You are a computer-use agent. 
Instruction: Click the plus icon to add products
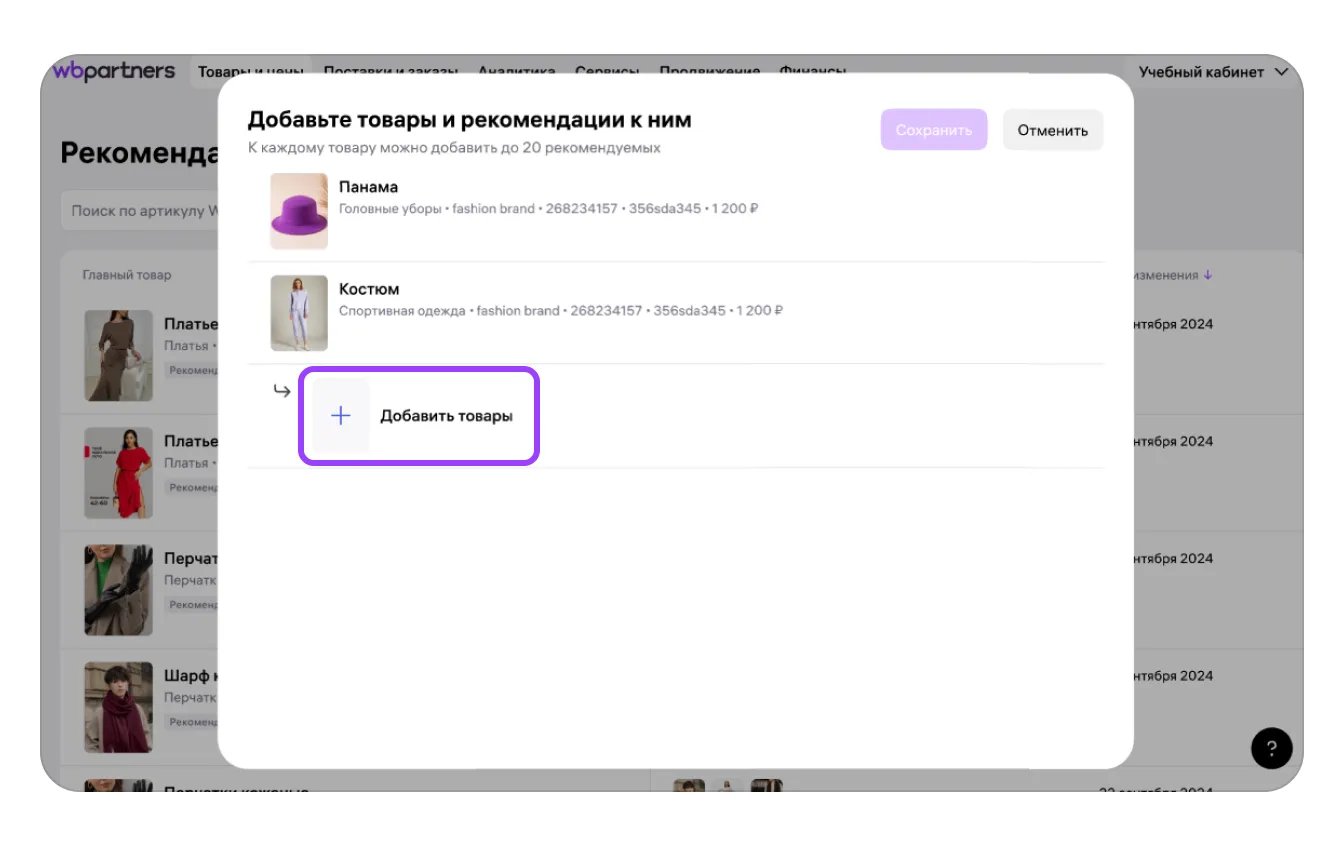[x=341, y=416]
